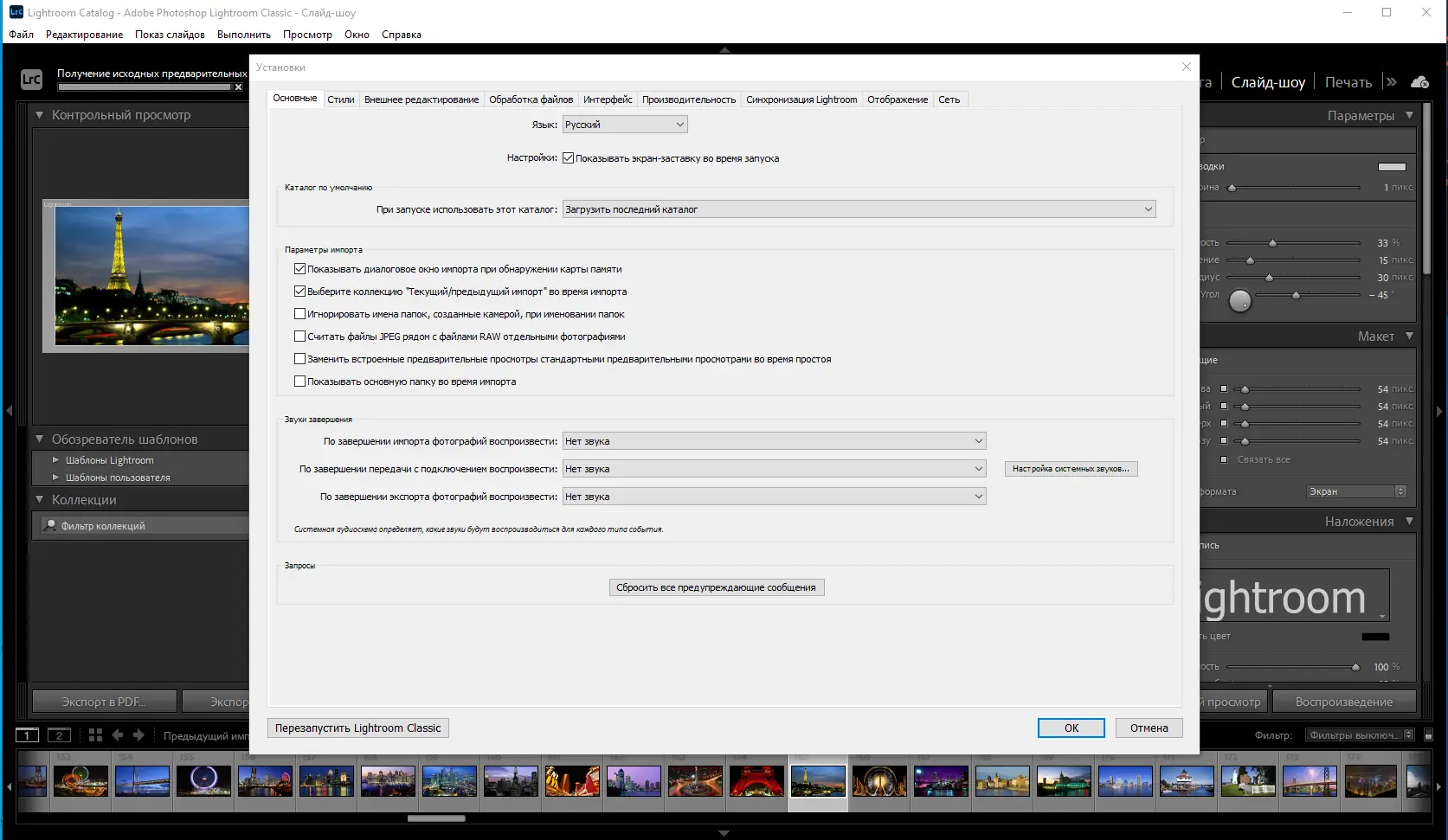
Task: Hide the top module panel with the arrow
Action: [724, 49]
